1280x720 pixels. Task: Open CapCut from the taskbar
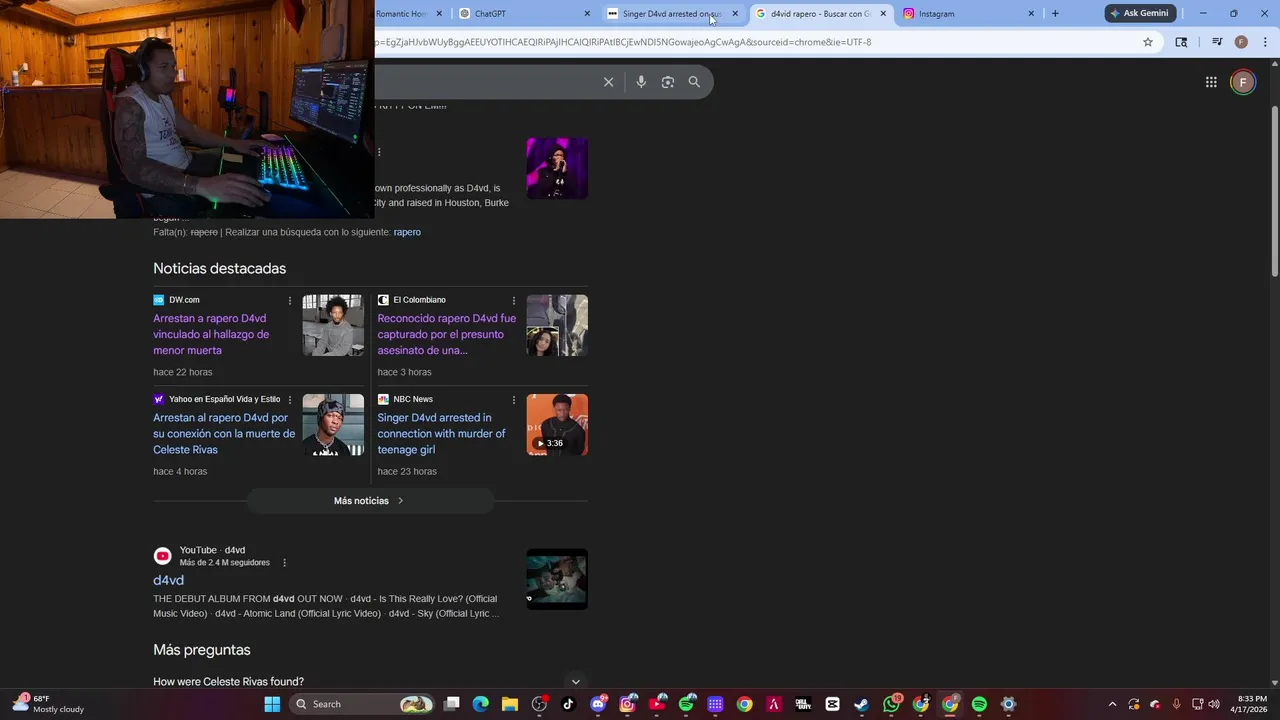[x=833, y=704]
